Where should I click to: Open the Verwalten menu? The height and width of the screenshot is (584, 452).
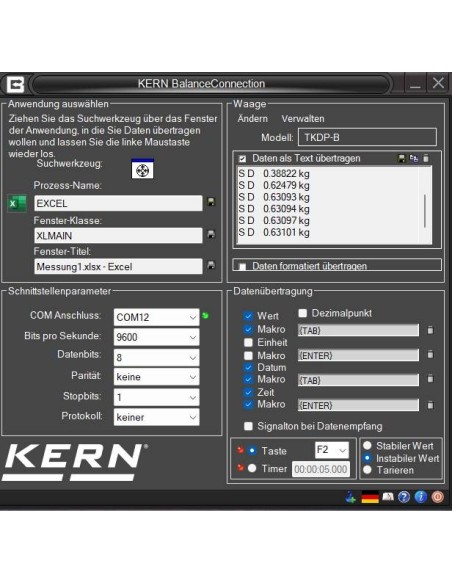(303, 119)
